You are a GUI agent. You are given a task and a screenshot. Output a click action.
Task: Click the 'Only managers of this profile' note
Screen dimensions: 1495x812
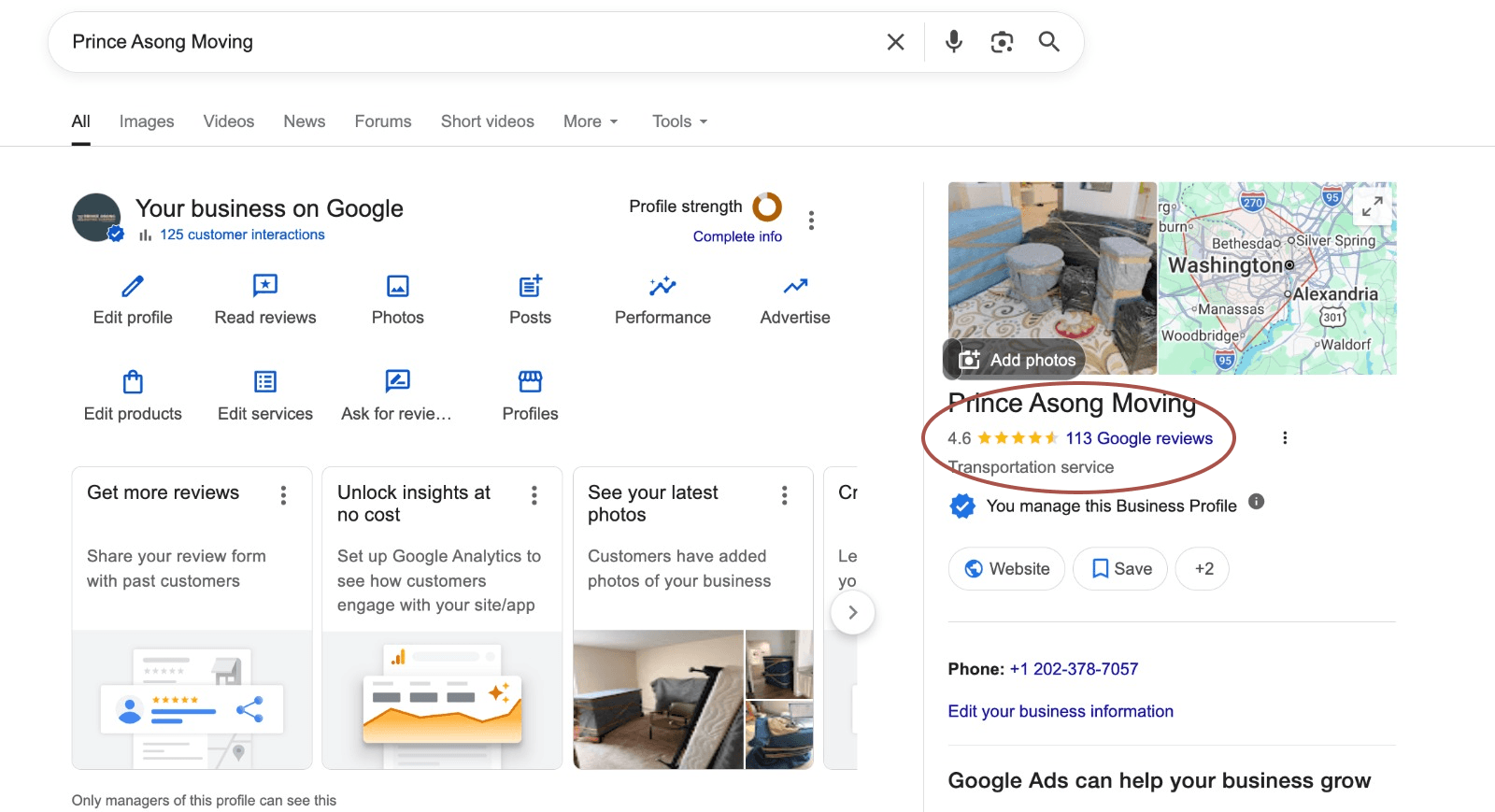[x=204, y=801]
